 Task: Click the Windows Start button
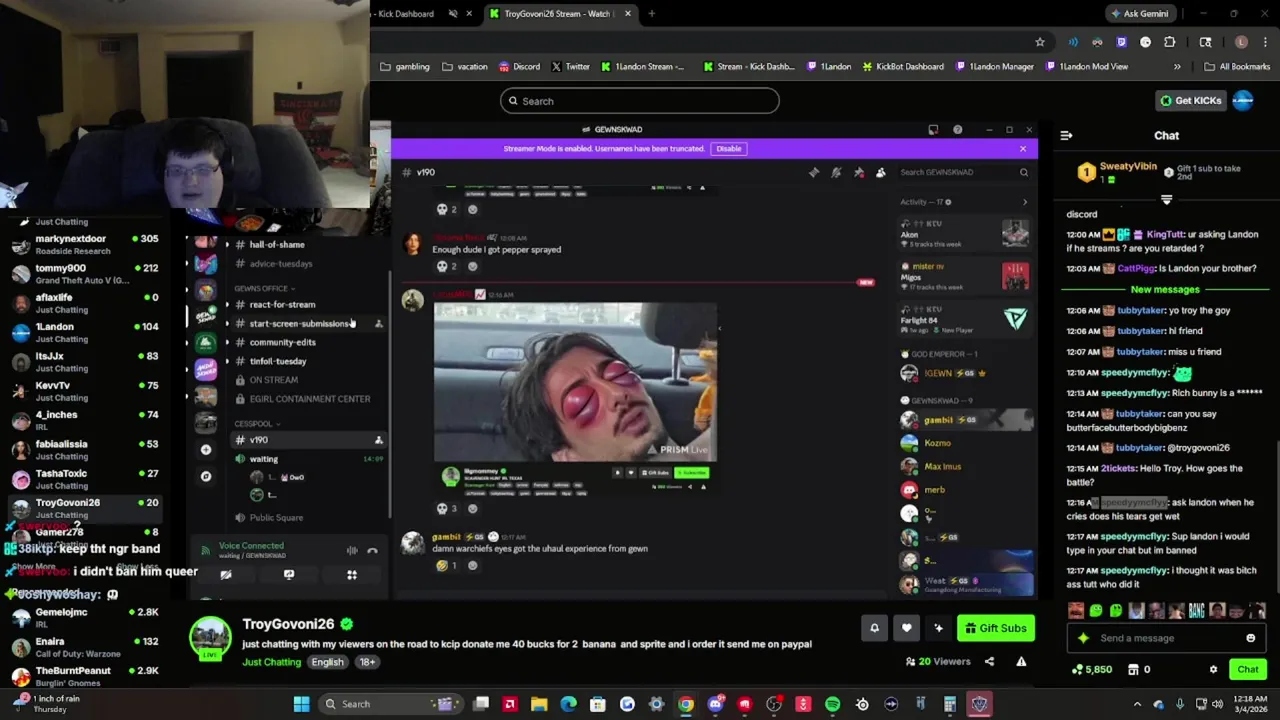coord(301,704)
